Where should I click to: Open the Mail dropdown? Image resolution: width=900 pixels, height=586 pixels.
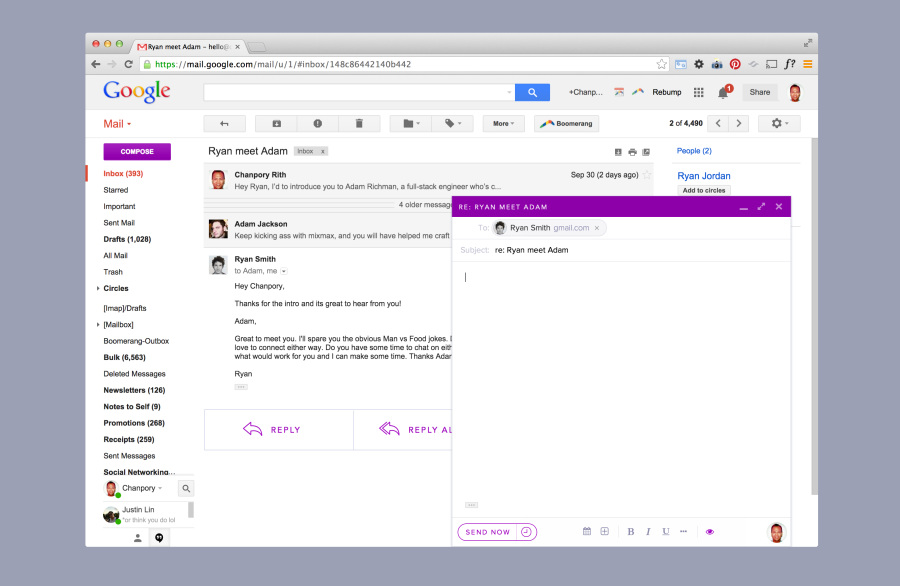pos(117,124)
